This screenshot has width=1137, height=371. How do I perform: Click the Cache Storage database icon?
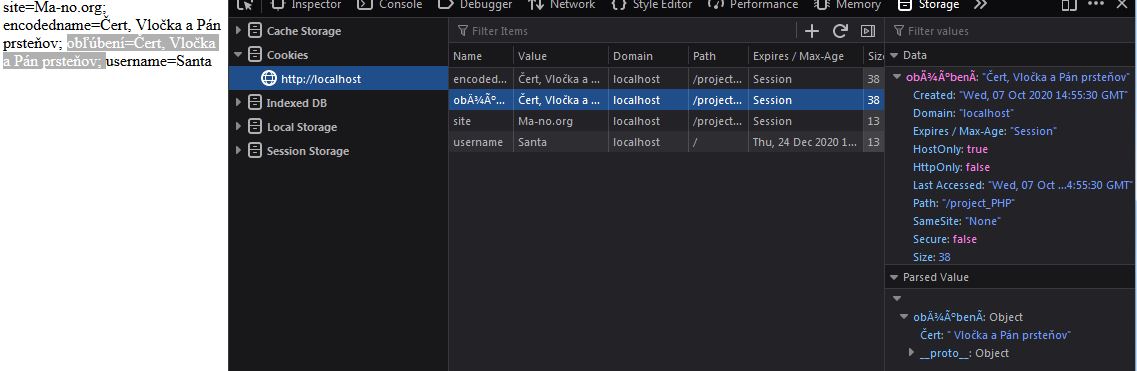coord(255,31)
